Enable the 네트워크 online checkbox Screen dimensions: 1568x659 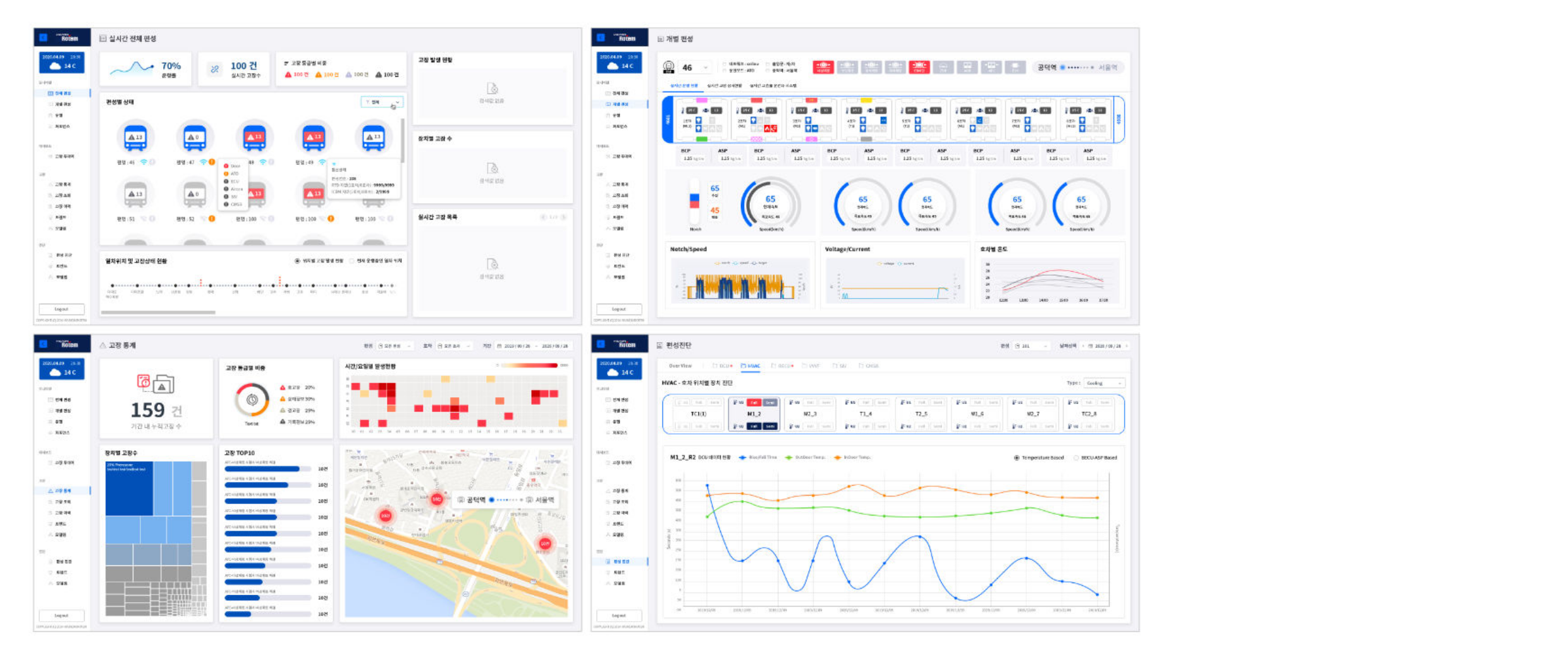coord(723,64)
